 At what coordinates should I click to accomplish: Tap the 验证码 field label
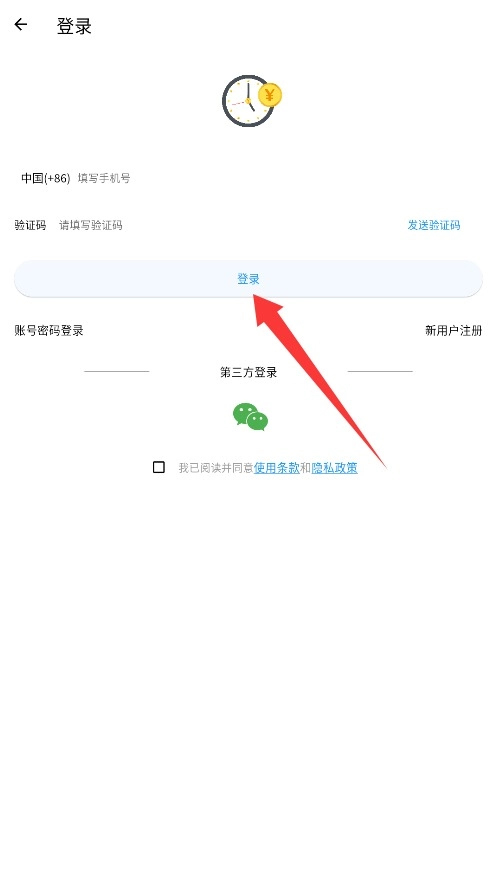click(x=31, y=225)
